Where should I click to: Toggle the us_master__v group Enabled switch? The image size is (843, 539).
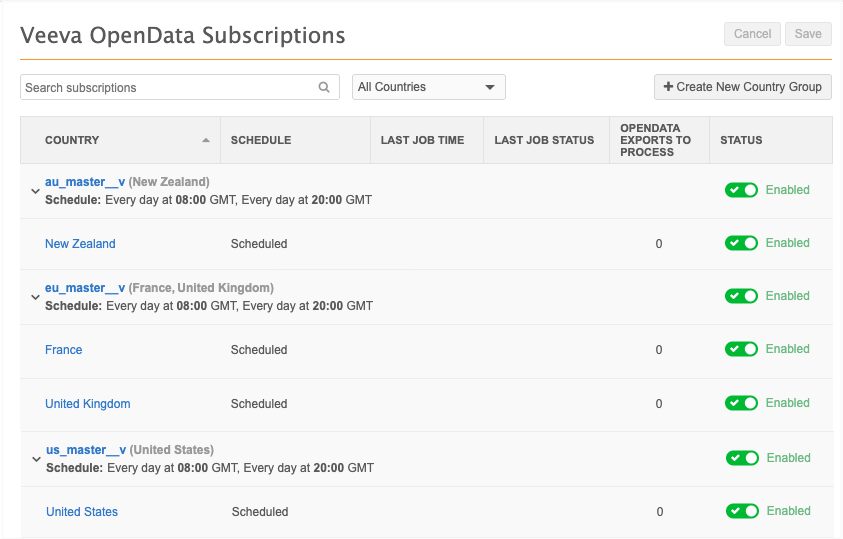point(741,458)
